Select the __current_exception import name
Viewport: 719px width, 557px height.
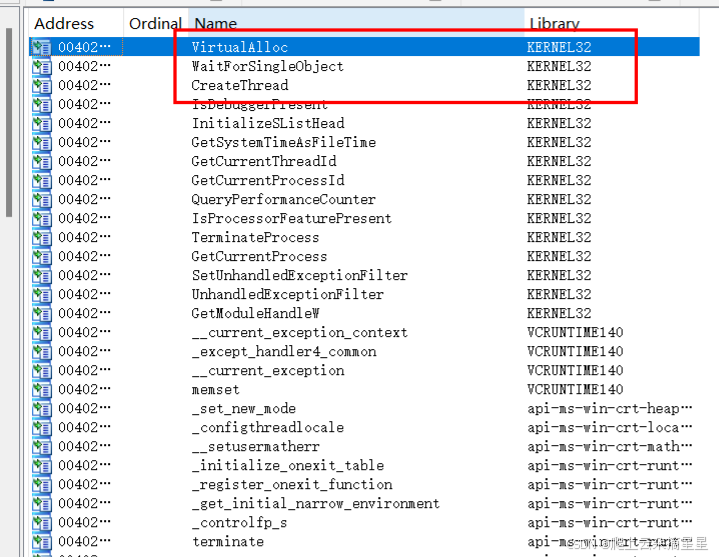[x=268, y=371]
